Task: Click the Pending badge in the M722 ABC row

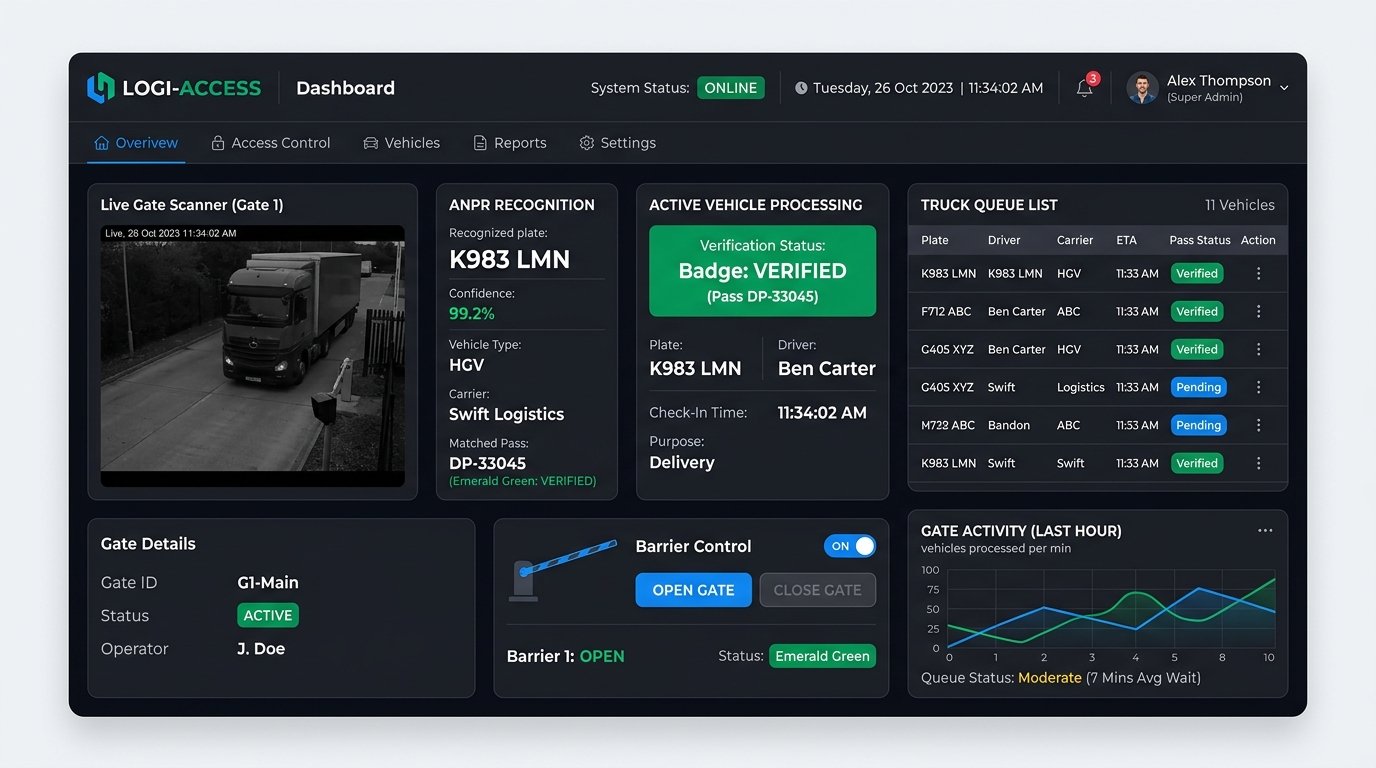Action: click(1198, 425)
